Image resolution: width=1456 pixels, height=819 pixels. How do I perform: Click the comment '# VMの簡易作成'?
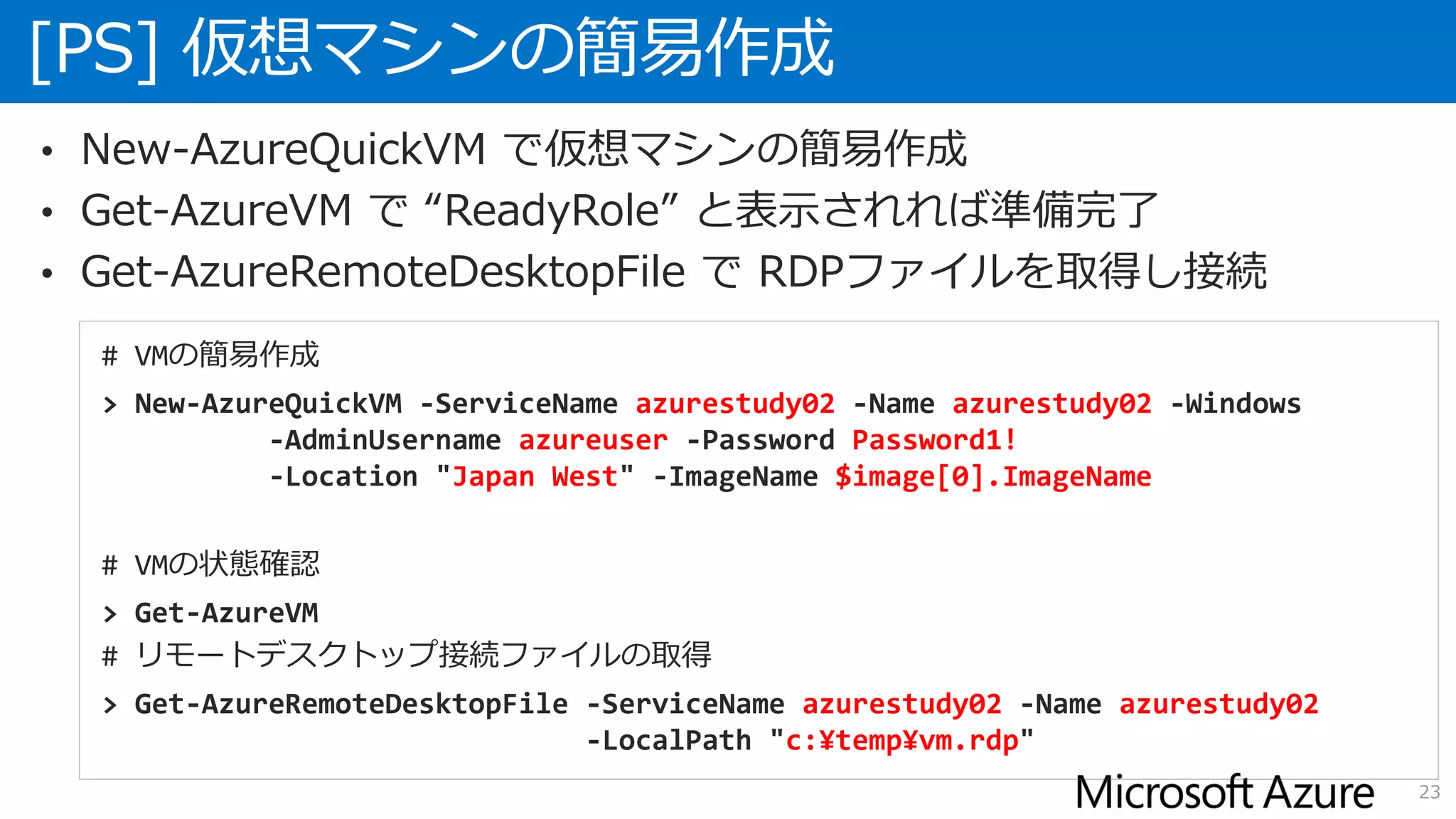[211, 355]
